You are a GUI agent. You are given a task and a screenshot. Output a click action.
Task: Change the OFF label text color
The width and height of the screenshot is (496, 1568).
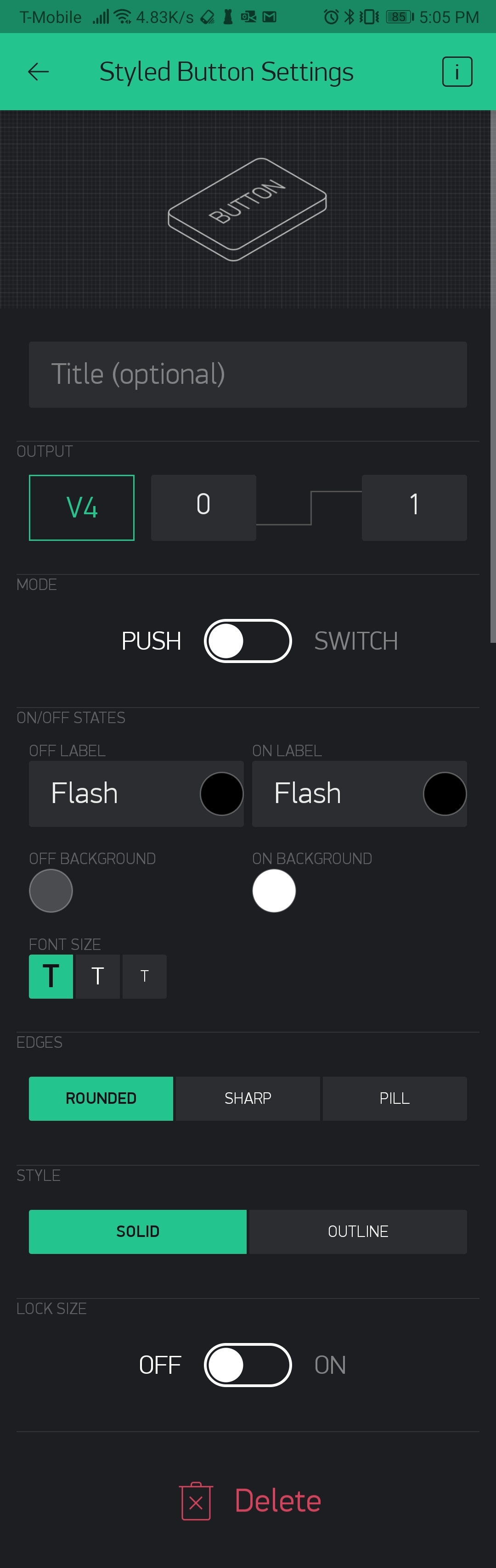(x=221, y=794)
